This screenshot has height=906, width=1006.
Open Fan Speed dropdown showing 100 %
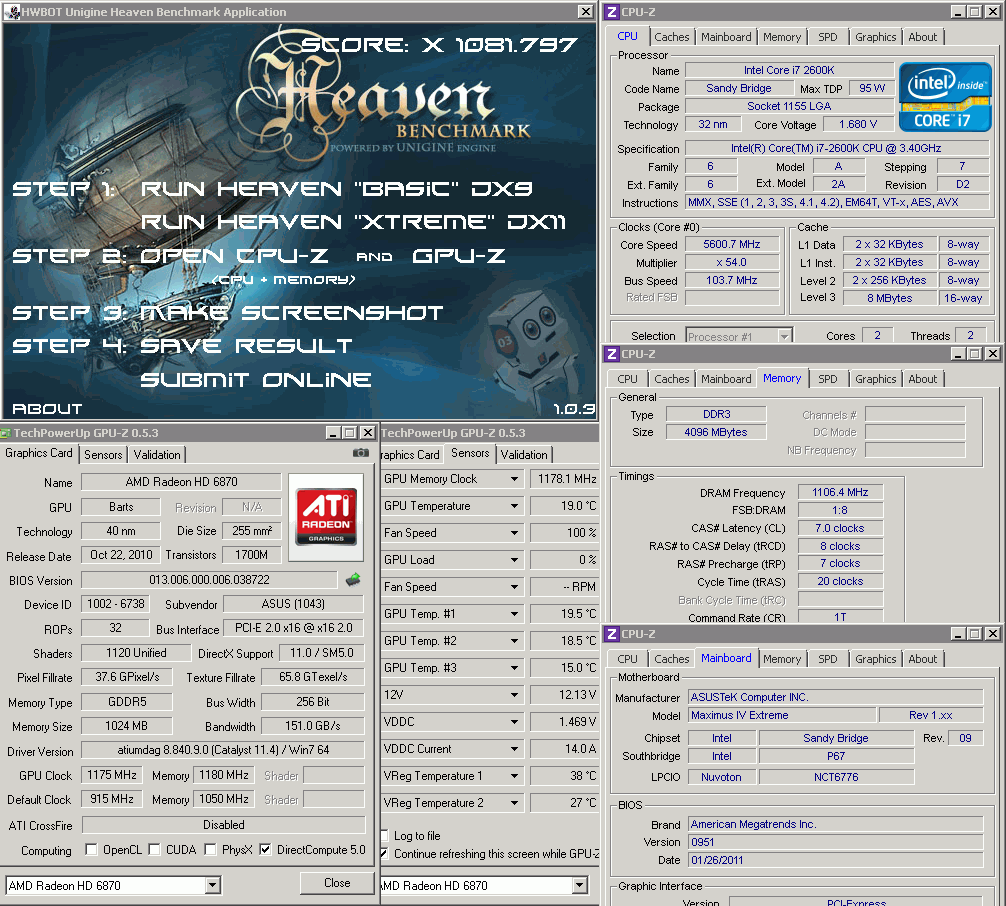[514, 533]
